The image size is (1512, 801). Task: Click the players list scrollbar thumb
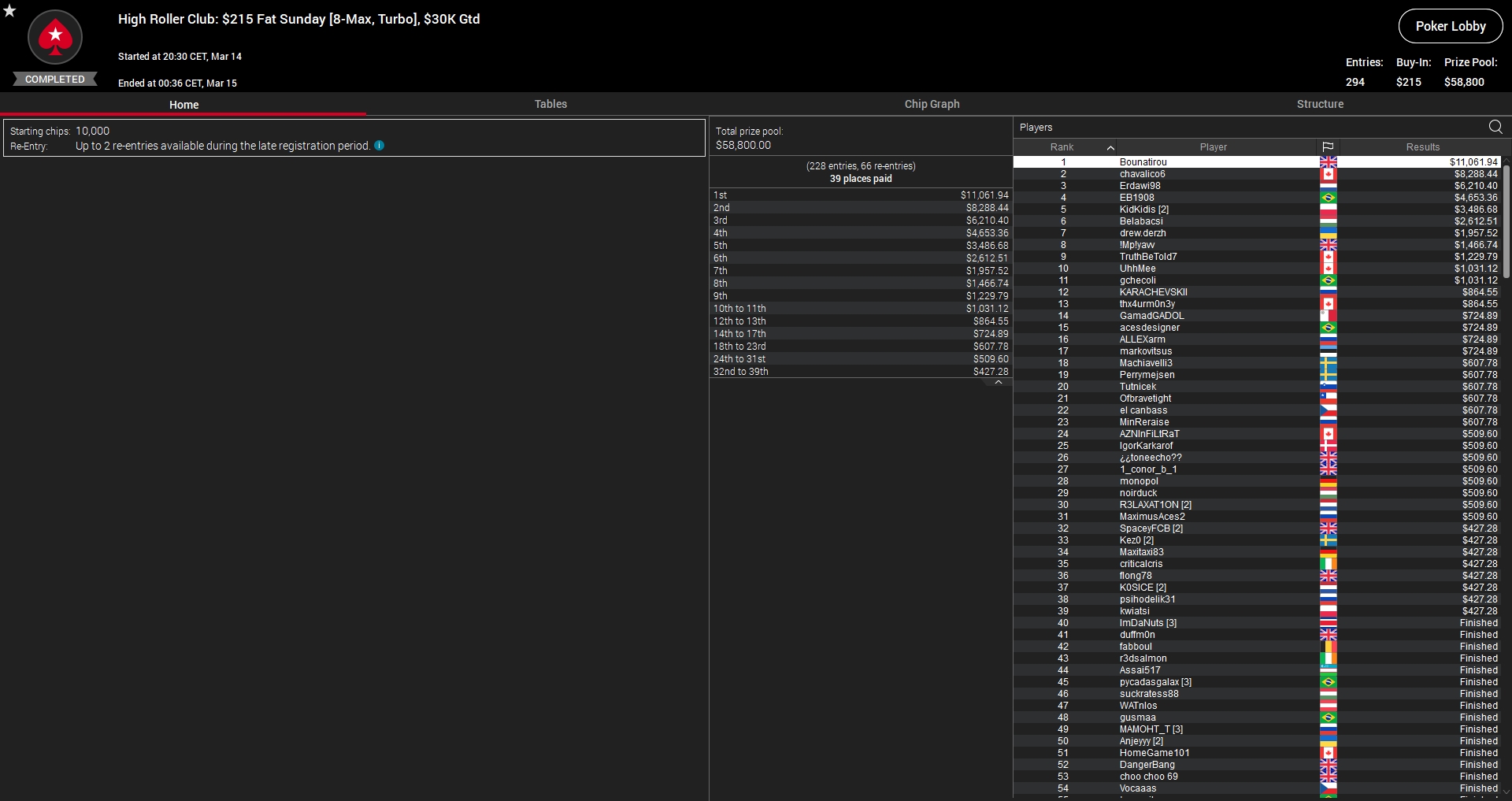coord(1507,221)
